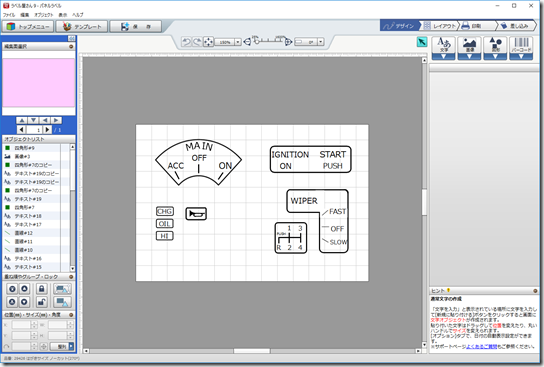The image size is (544, 367).
Task: Click the トップメニュー button
Action: (x=28, y=27)
